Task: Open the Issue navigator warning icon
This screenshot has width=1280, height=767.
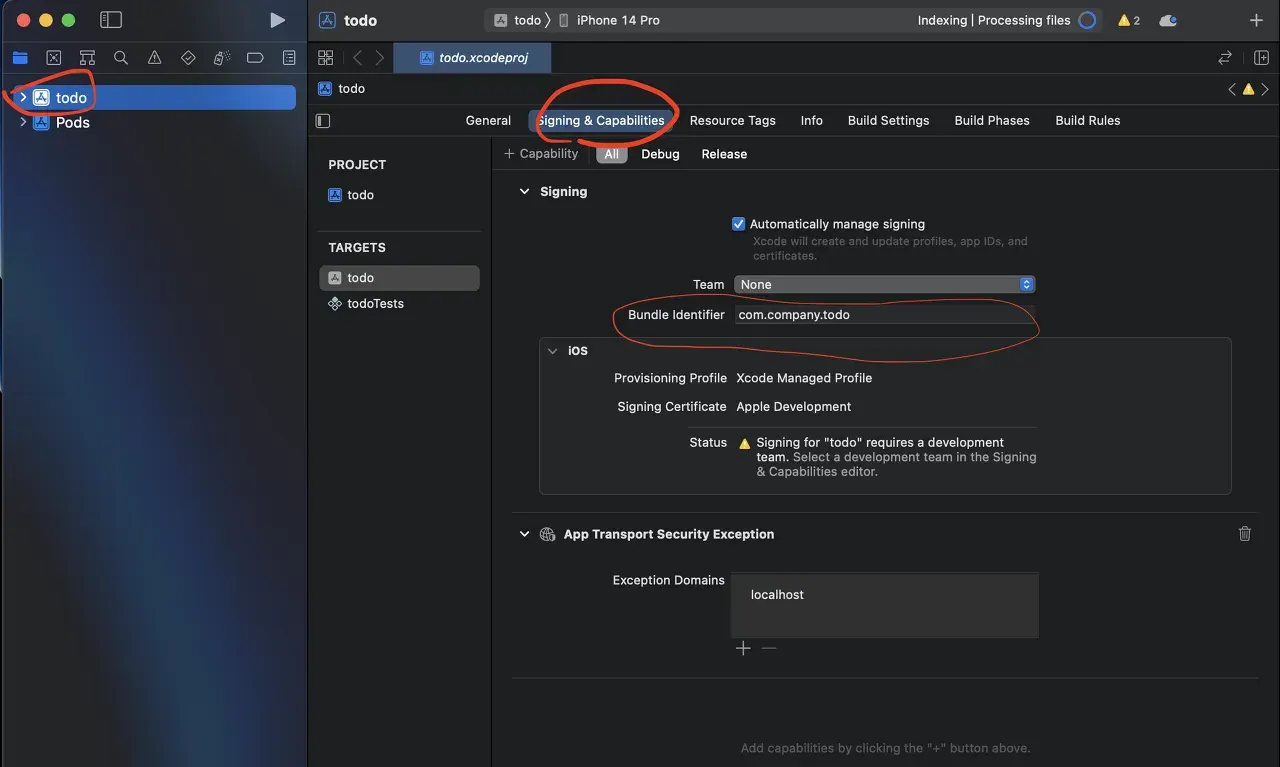Action: 154,58
